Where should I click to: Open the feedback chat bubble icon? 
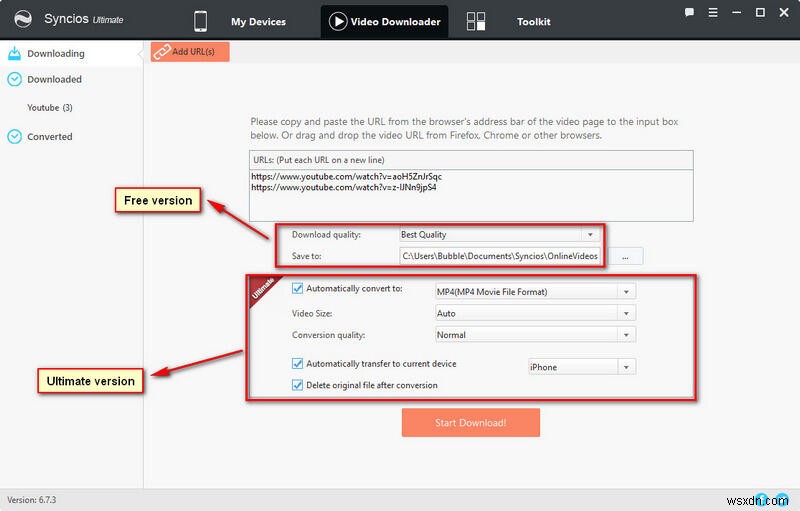(x=689, y=12)
